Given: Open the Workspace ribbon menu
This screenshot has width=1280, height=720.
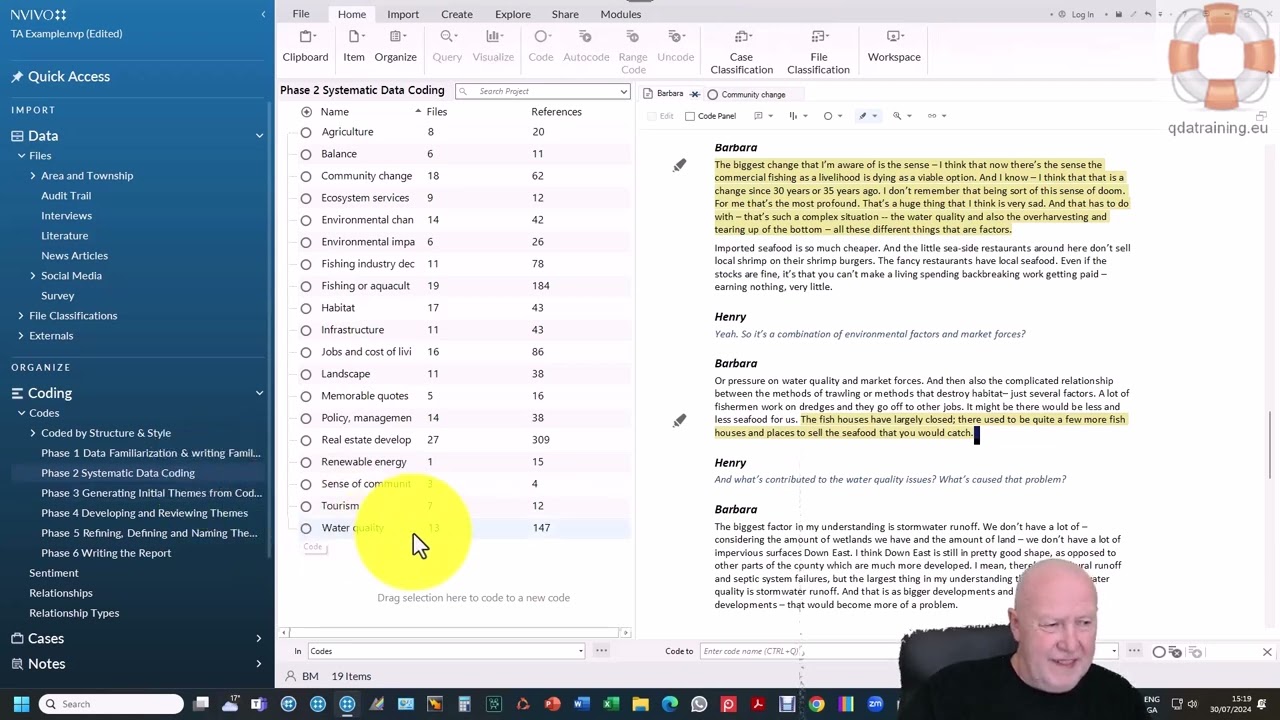Looking at the screenshot, I should tap(894, 47).
